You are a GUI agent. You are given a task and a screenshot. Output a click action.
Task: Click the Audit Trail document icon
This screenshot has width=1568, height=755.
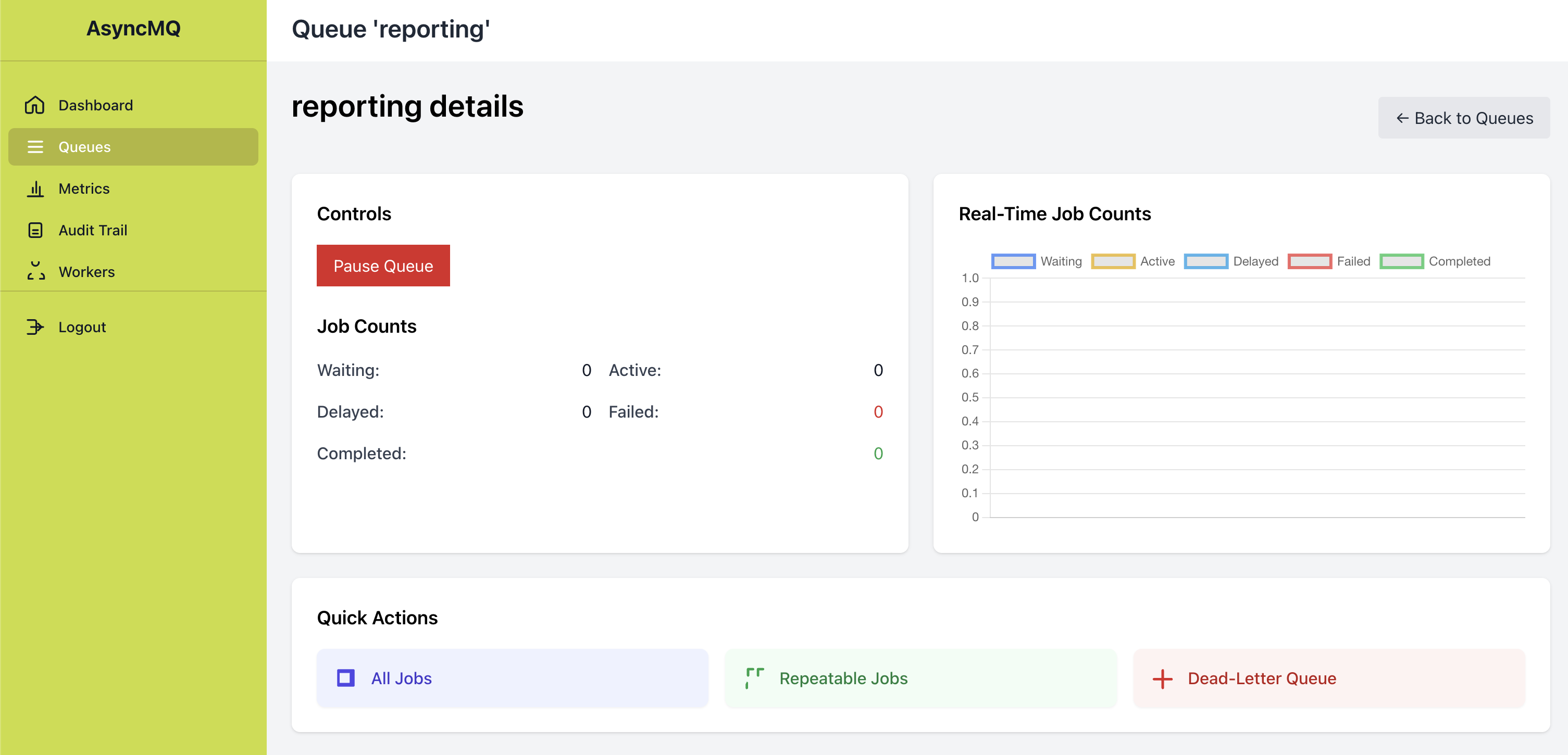(35, 230)
